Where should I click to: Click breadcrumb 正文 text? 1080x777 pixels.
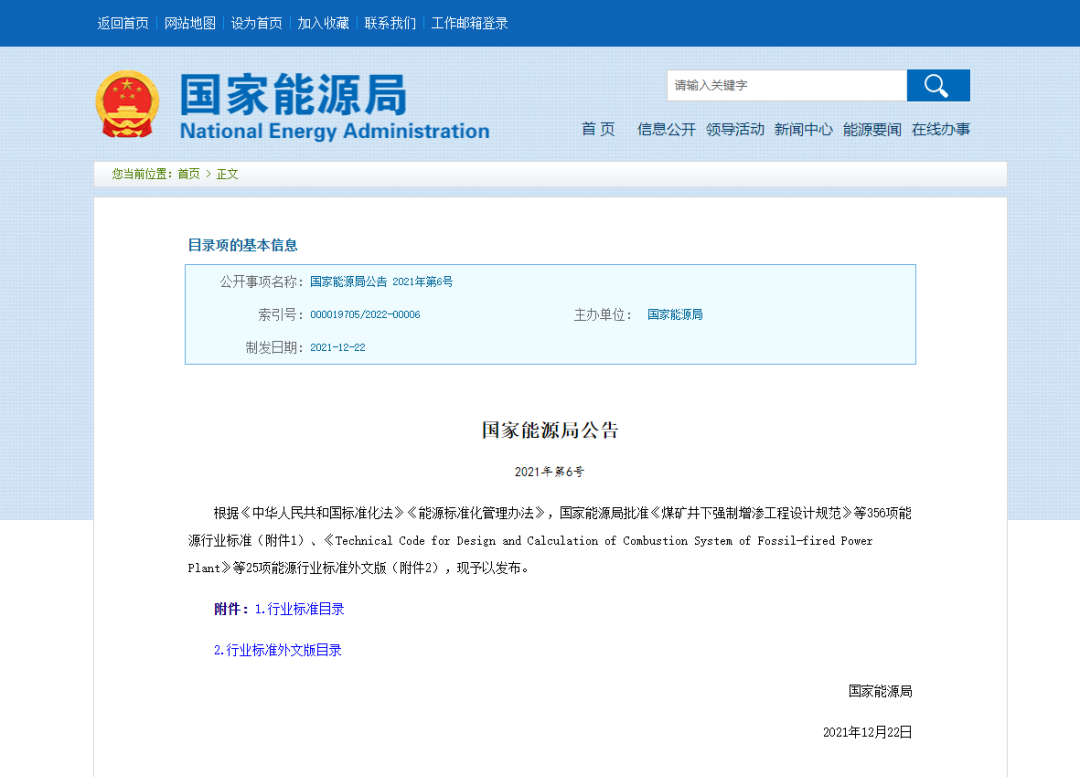(x=228, y=174)
